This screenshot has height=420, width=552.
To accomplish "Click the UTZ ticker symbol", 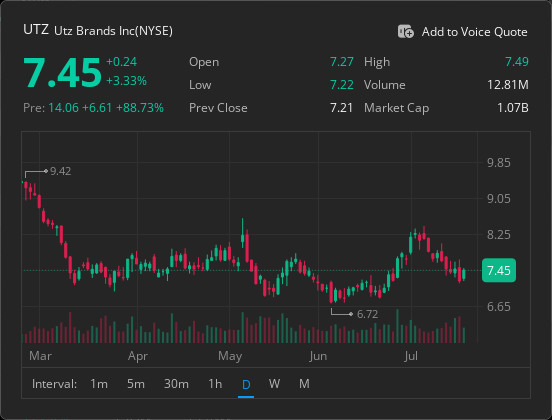I will [36, 30].
